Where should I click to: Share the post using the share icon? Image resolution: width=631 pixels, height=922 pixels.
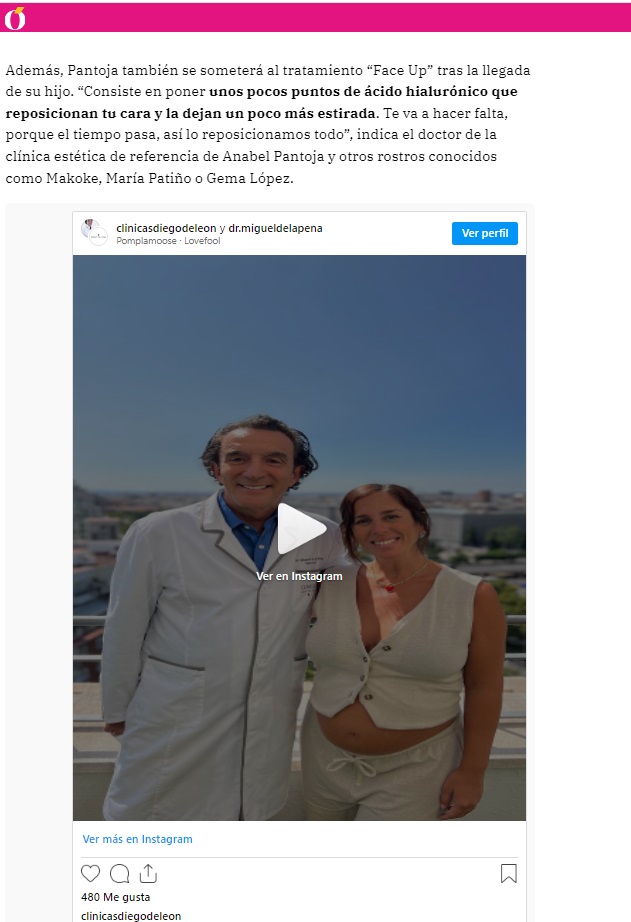coord(148,873)
